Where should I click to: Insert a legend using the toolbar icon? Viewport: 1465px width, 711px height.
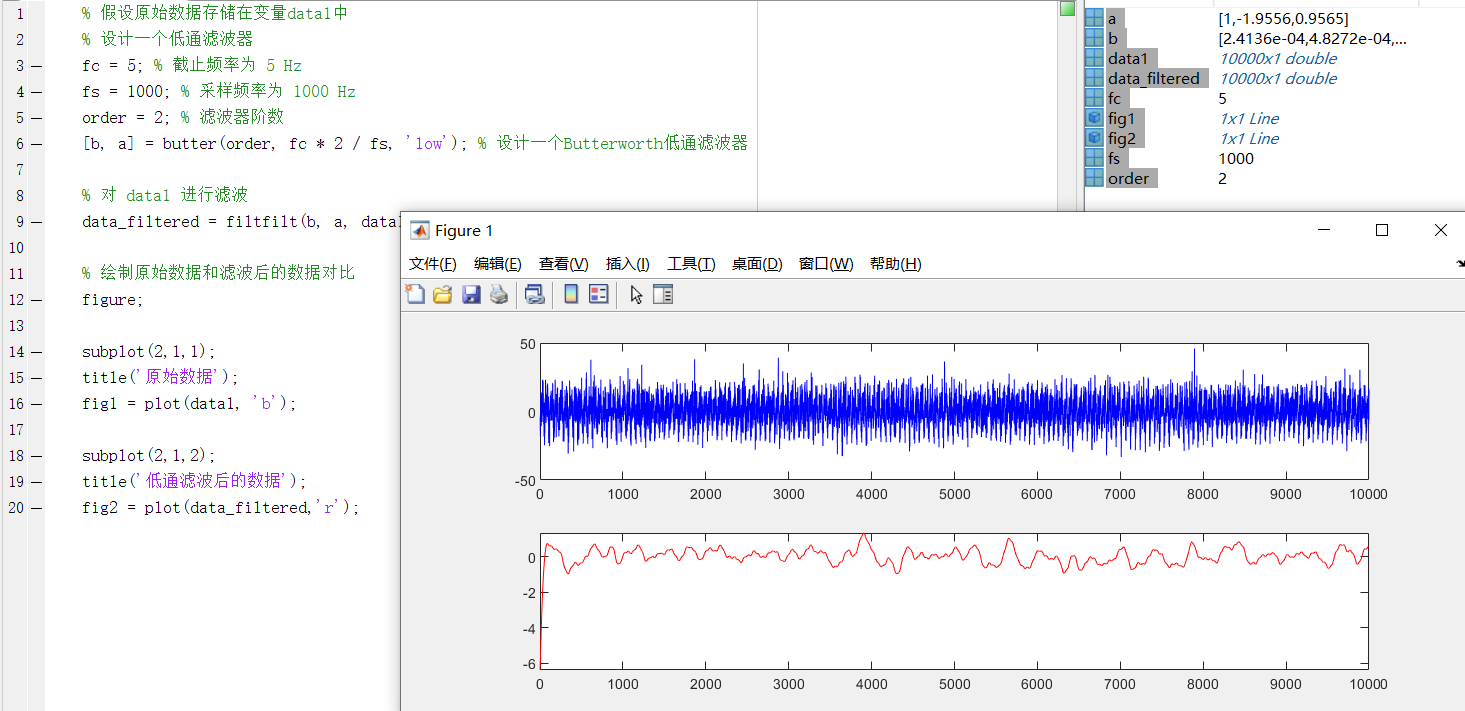coord(599,294)
